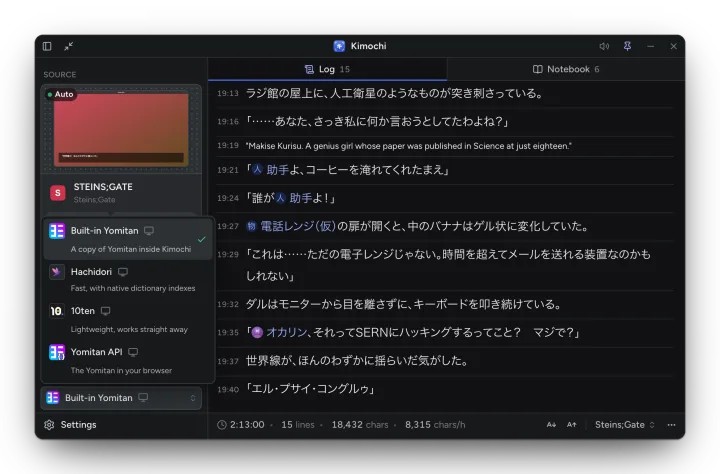720x474 pixels.
Task: Click the 8,315 chars/h rate
Action: [x=435, y=425]
